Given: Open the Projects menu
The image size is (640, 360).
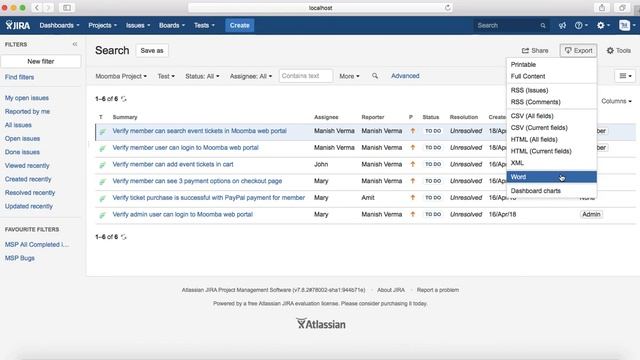Looking at the screenshot, I should tap(102, 25).
